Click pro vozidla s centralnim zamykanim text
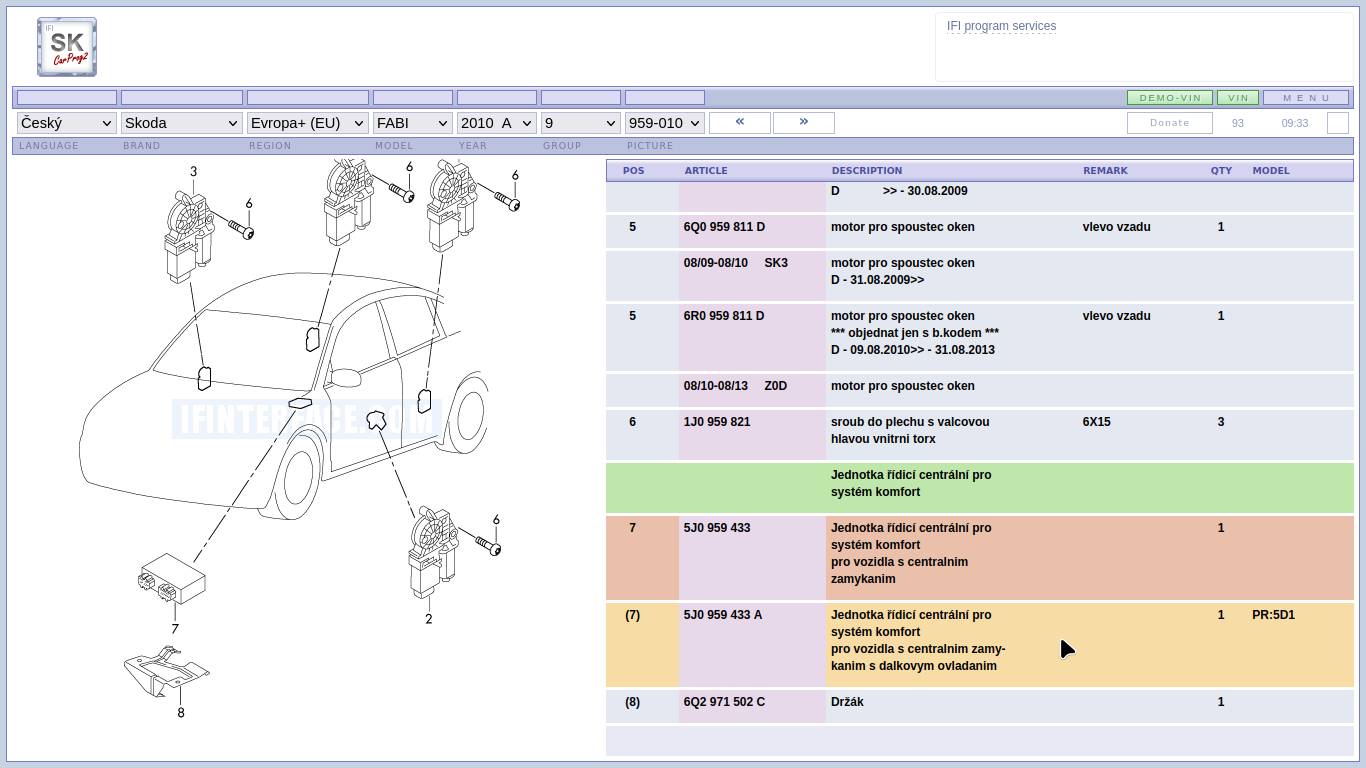 click(x=899, y=570)
